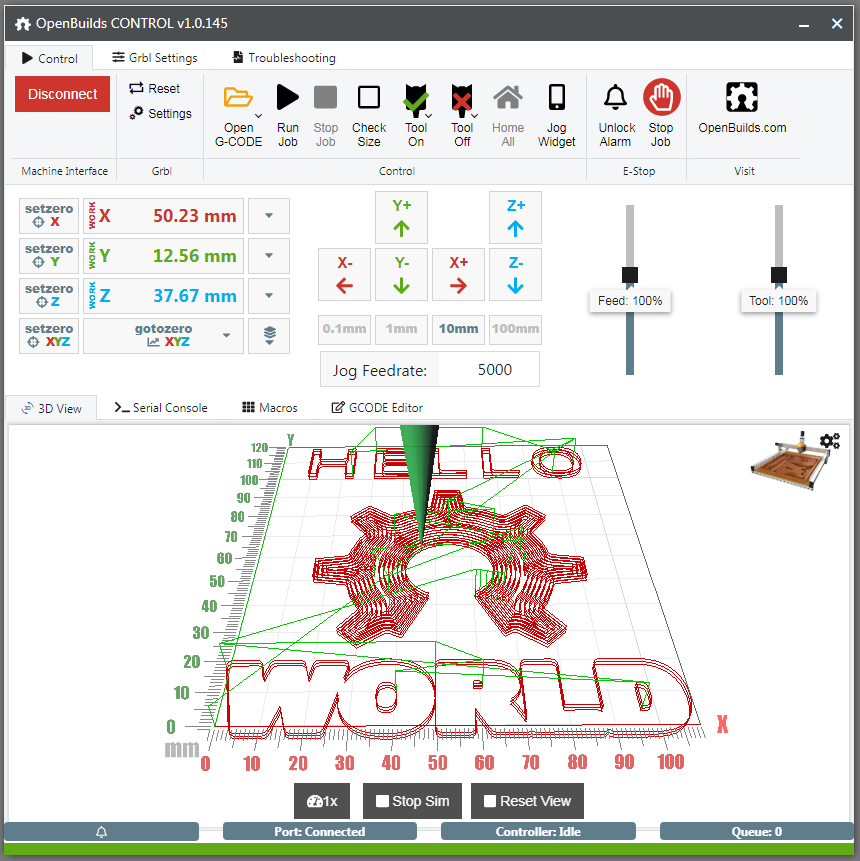Open the Jog Widget

[x=557, y=98]
